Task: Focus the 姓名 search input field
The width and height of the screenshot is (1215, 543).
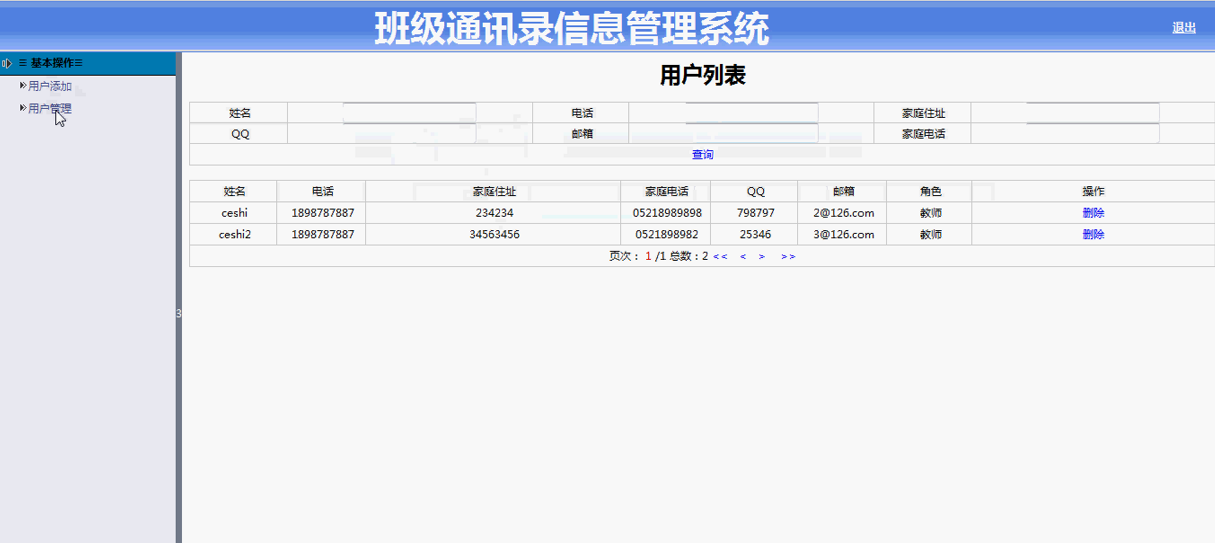Action: [409, 113]
